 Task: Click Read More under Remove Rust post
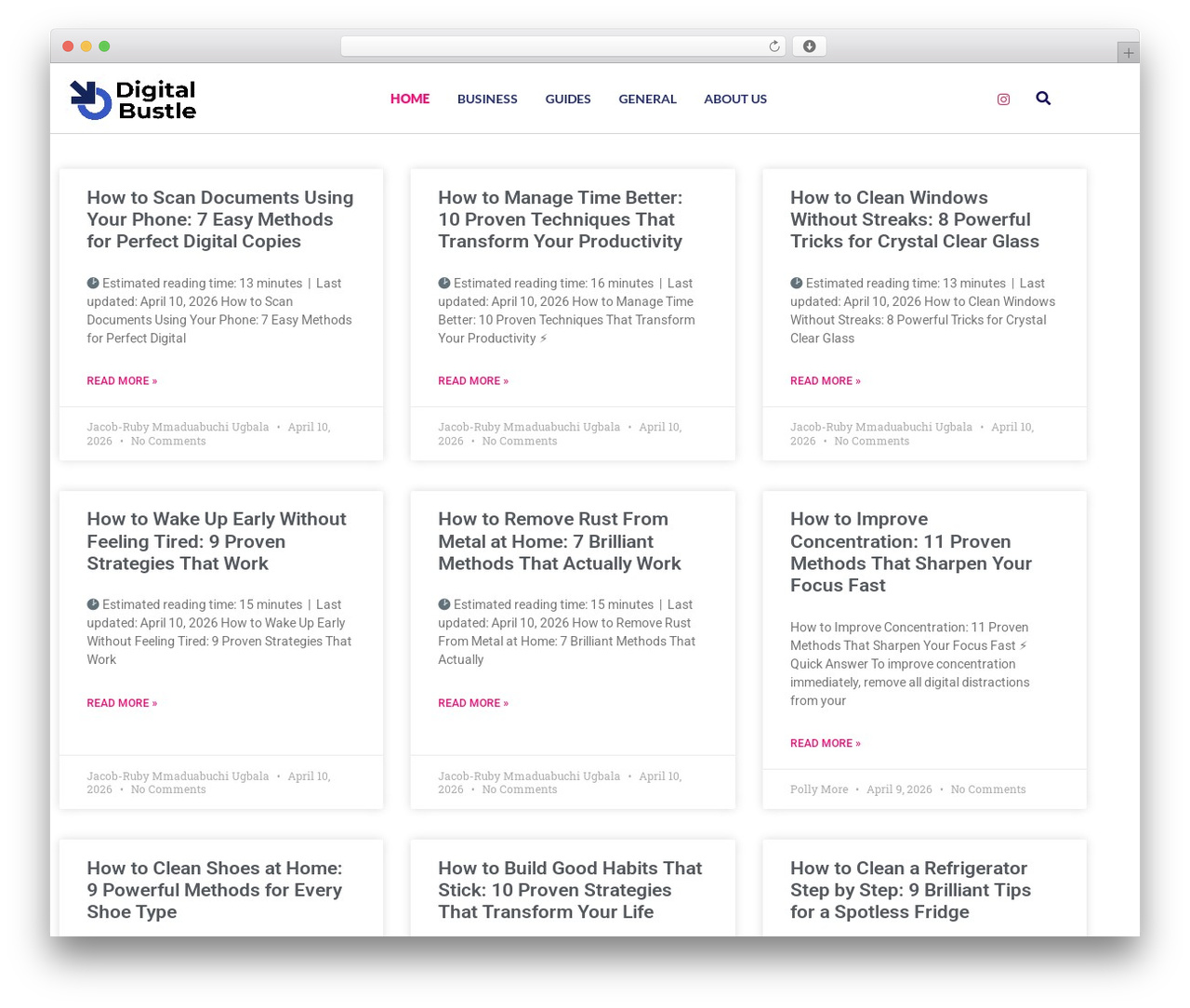(x=473, y=703)
